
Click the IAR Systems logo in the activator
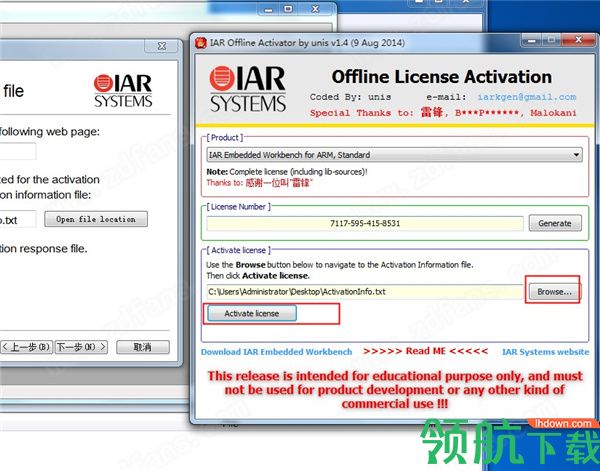click(x=247, y=89)
